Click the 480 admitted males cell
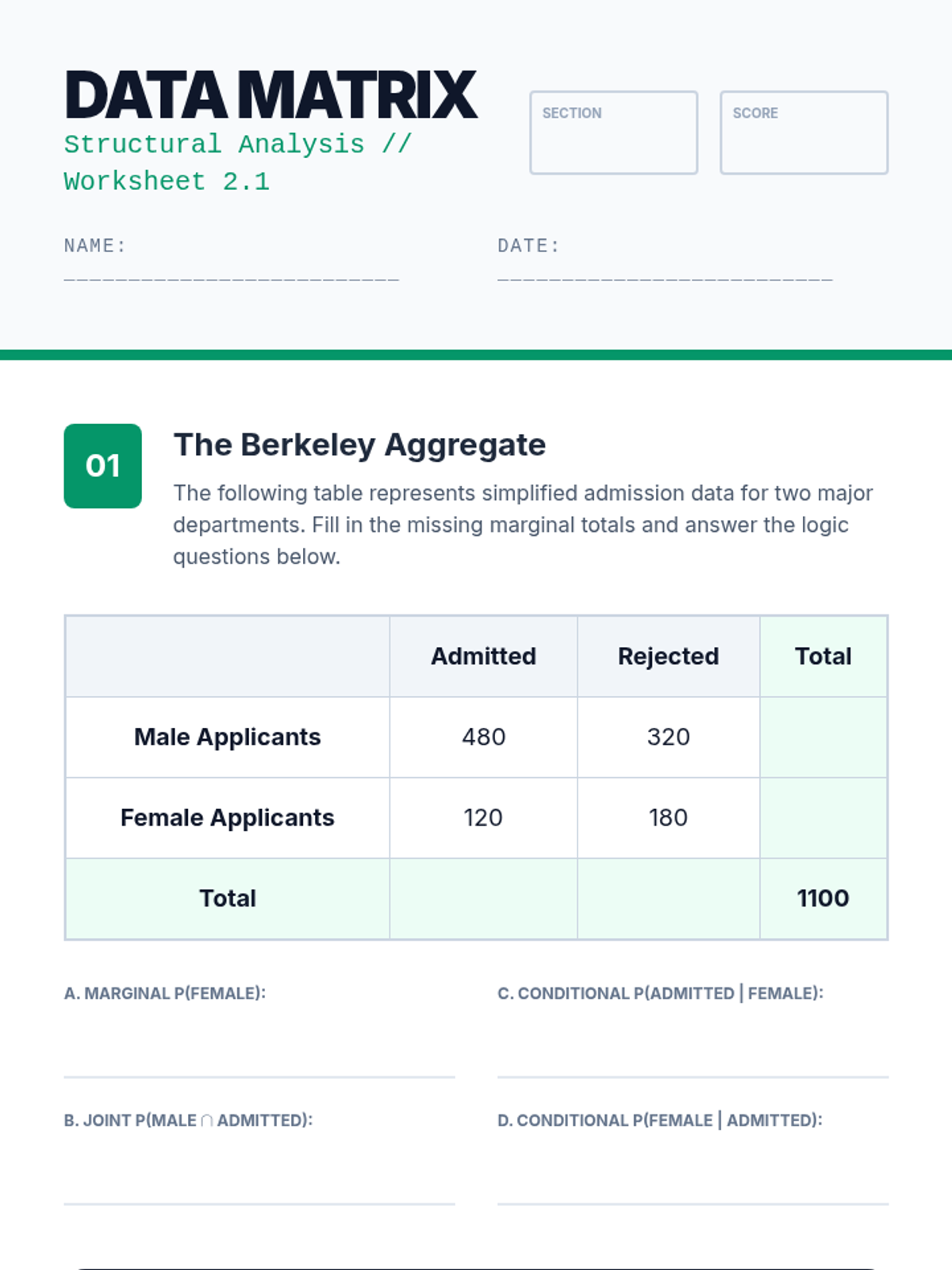Screen dimensions: 952x1270 pos(483,737)
